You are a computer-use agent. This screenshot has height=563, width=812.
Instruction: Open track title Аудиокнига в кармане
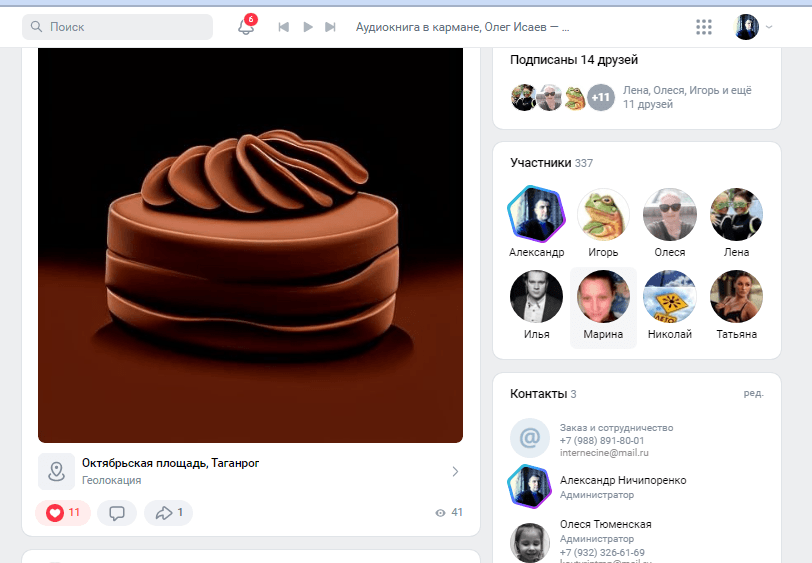462,27
